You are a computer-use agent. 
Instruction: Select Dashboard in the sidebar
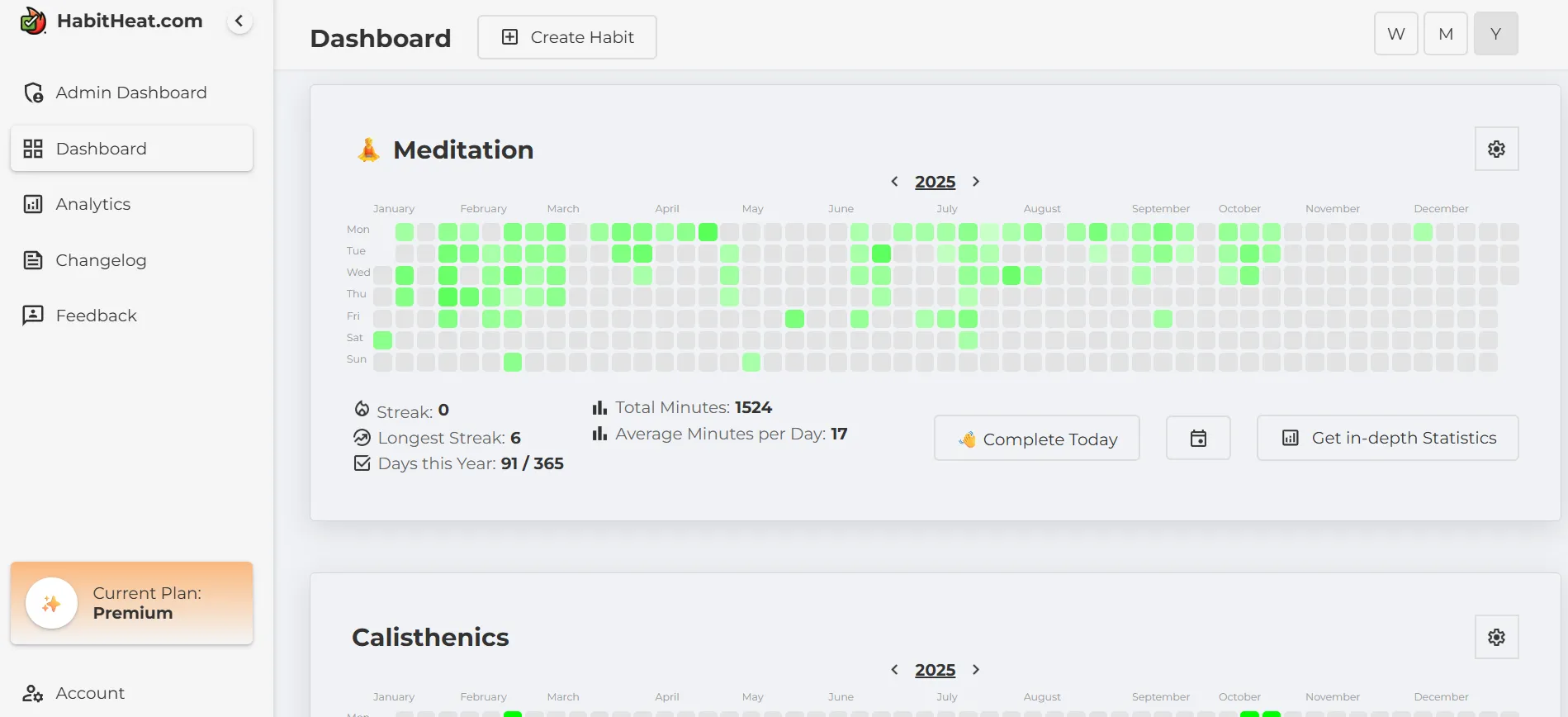[101, 149]
